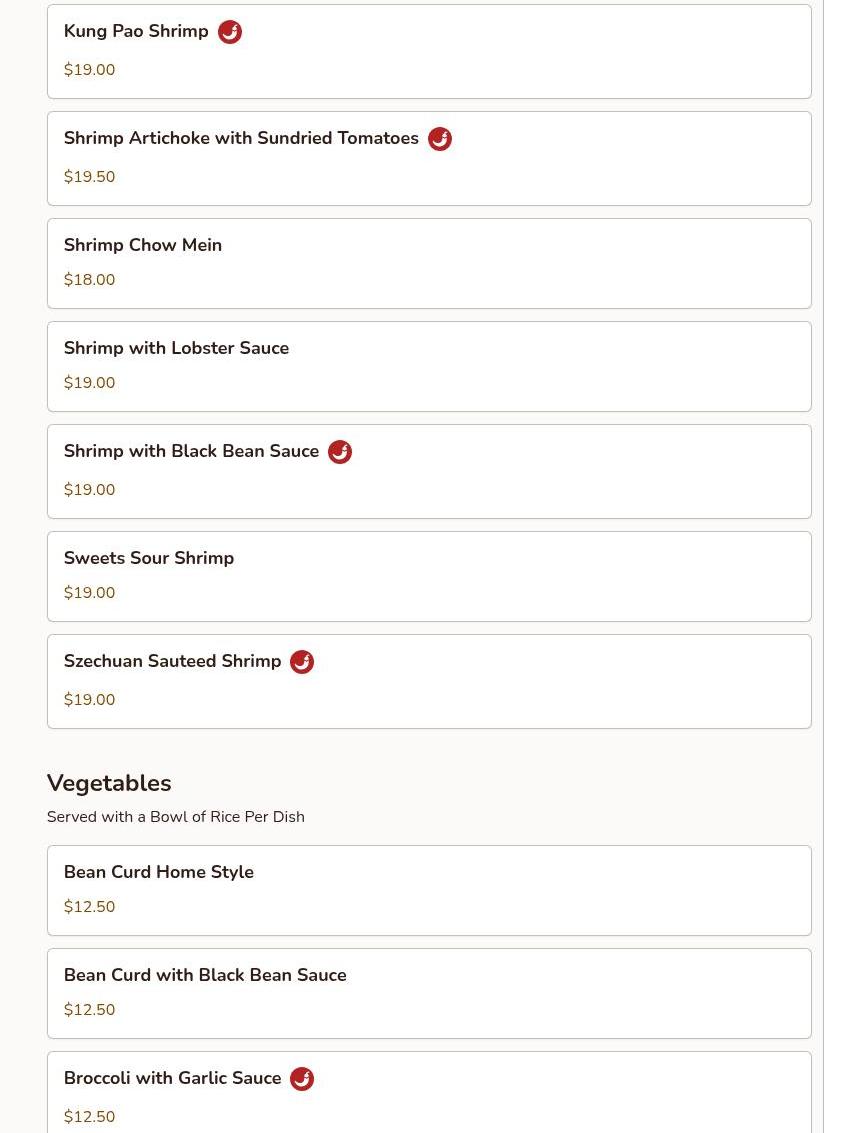Image resolution: width=844 pixels, height=1133 pixels.
Task: Choose Bean Curd with Black Bean Sauce
Action: [x=205, y=975]
